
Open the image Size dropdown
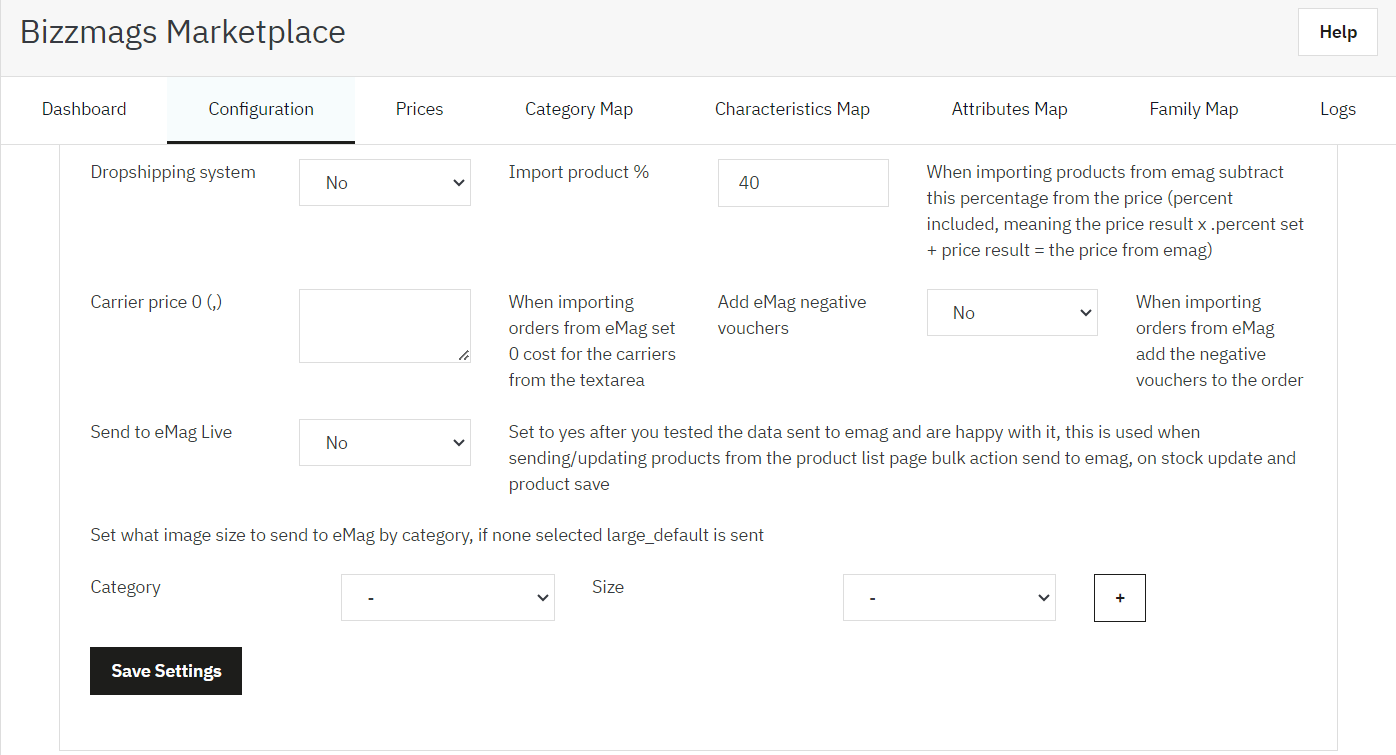tap(949, 597)
